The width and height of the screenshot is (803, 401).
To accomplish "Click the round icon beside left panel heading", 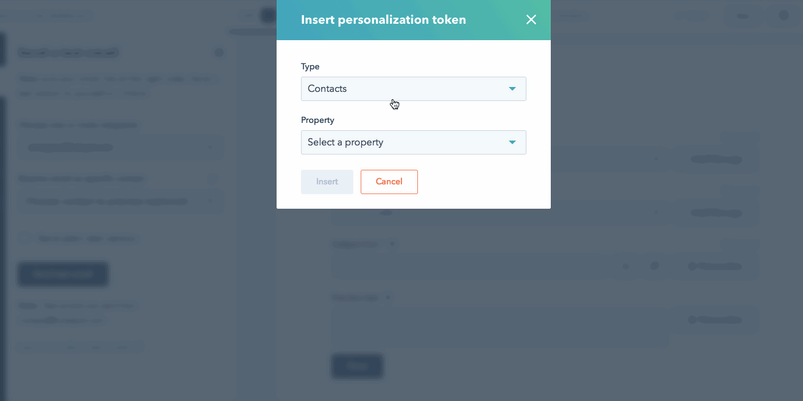I will coord(219,53).
